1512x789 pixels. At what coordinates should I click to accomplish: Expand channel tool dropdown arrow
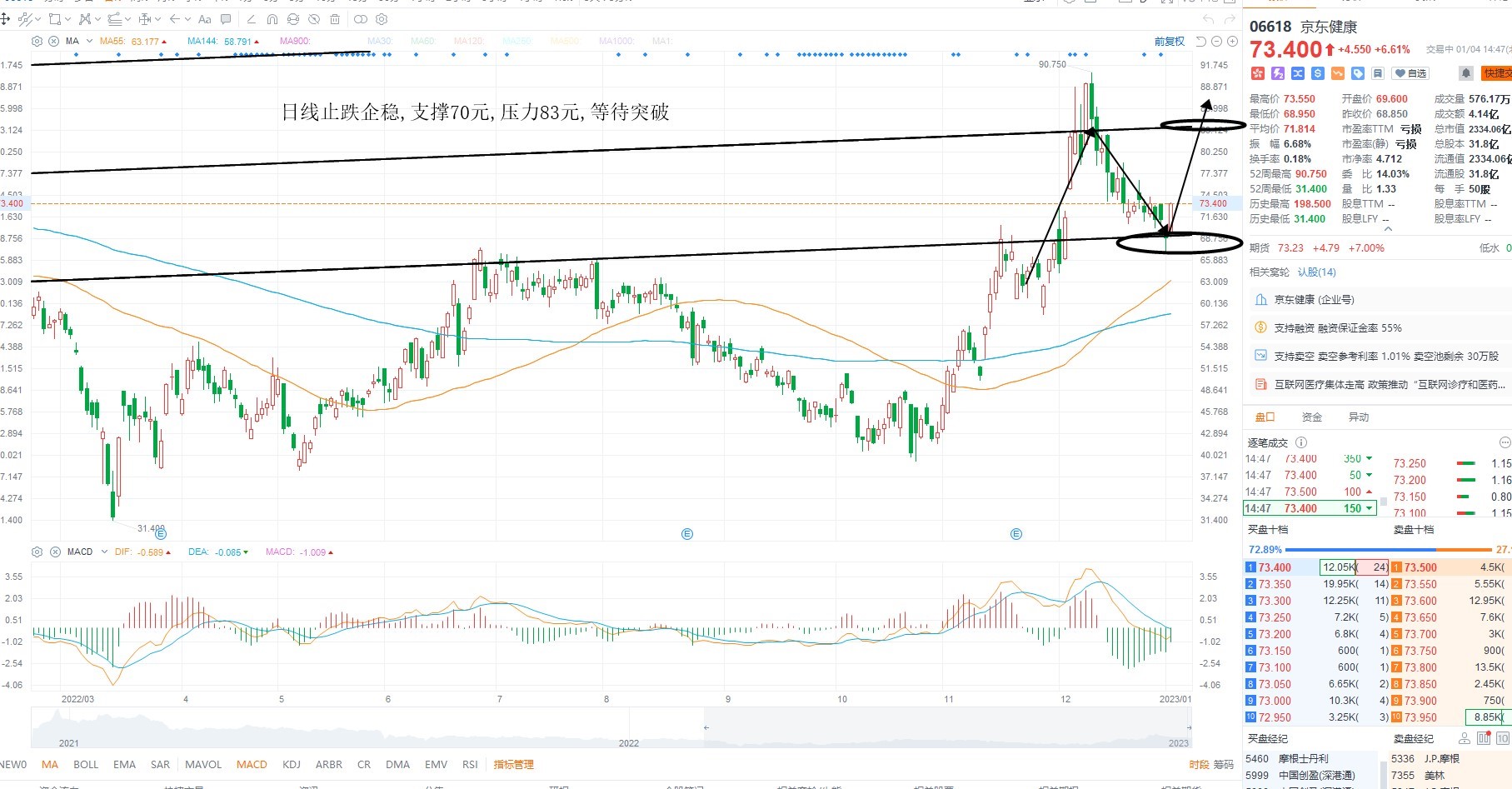[x=128, y=19]
